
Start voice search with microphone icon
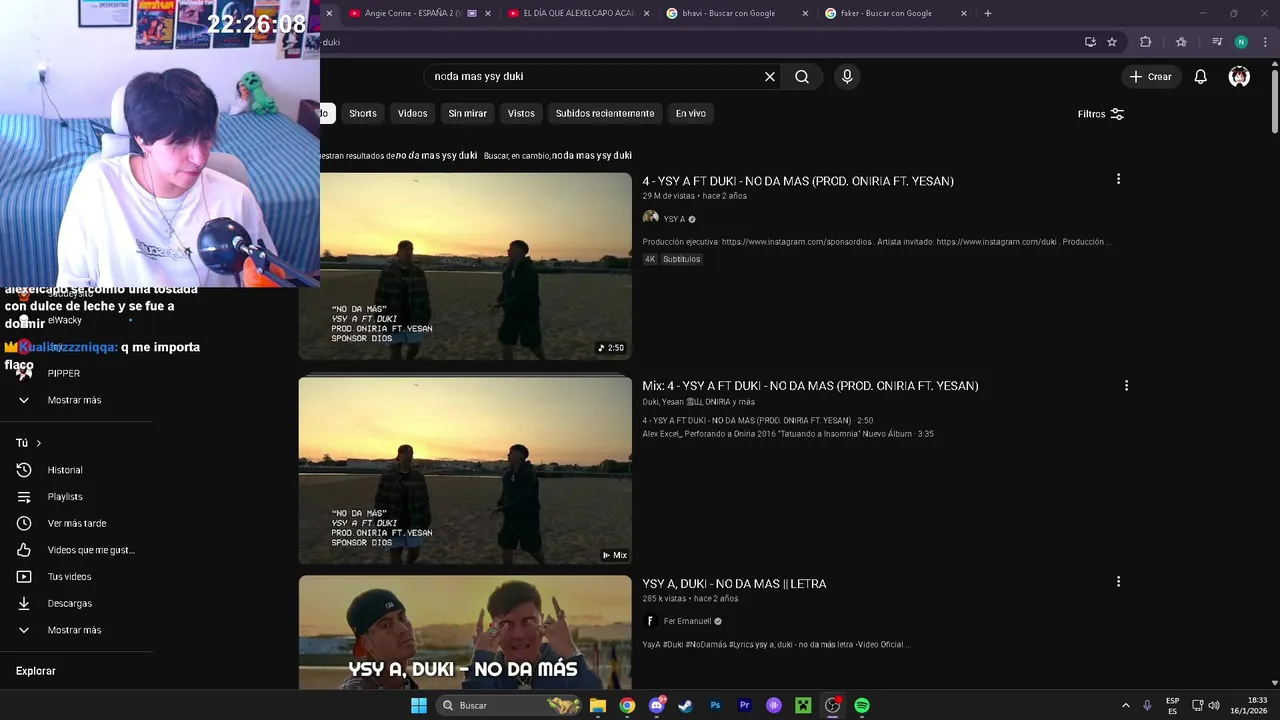coord(847,77)
